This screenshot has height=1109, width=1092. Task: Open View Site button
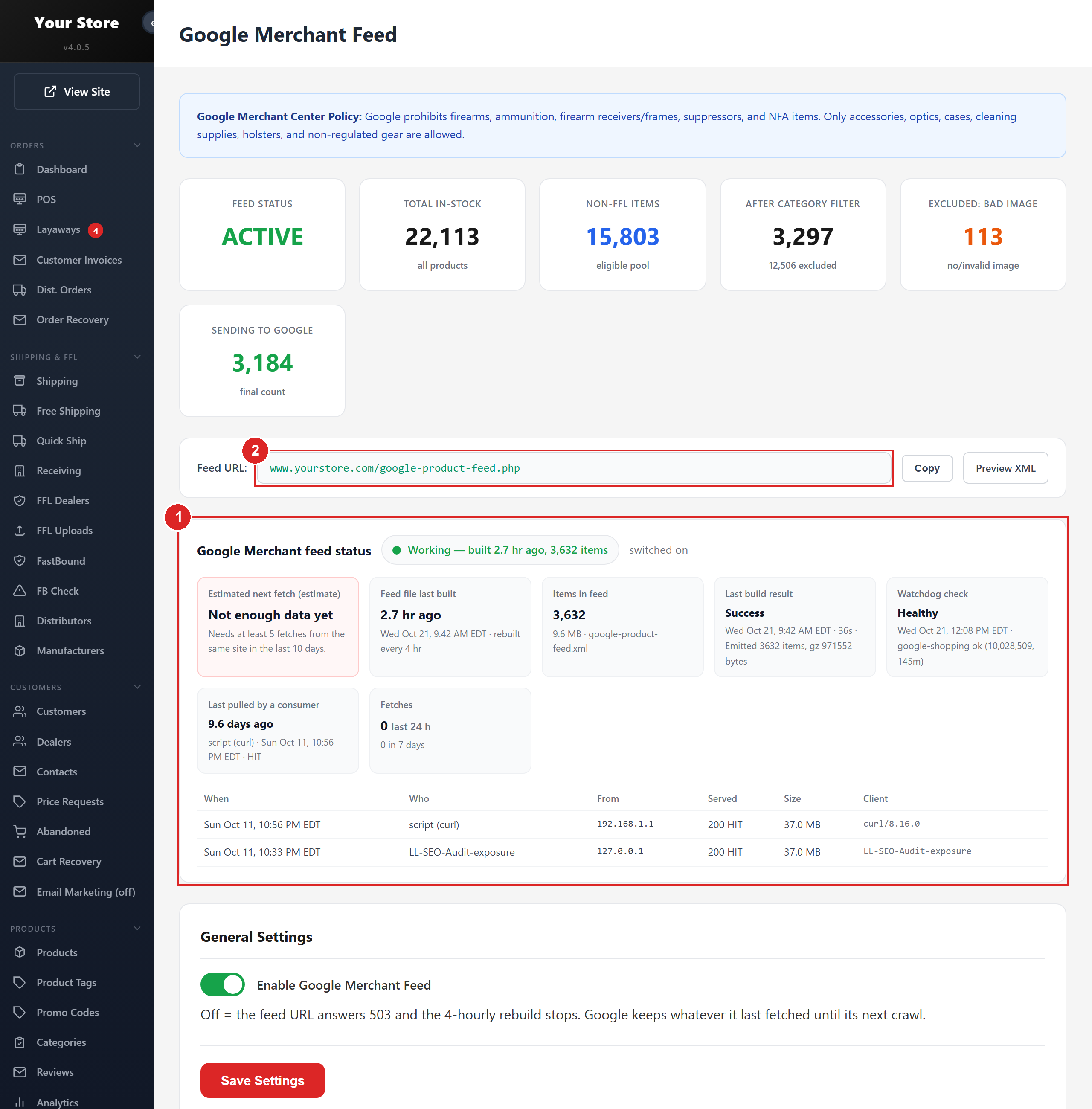pyautogui.click(x=77, y=91)
